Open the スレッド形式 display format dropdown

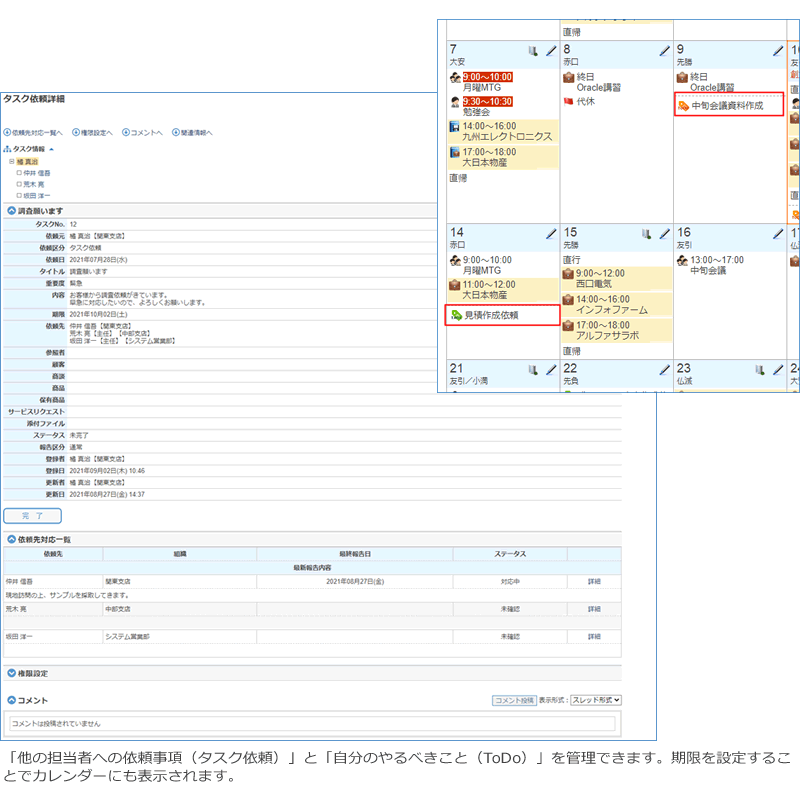tap(596, 701)
